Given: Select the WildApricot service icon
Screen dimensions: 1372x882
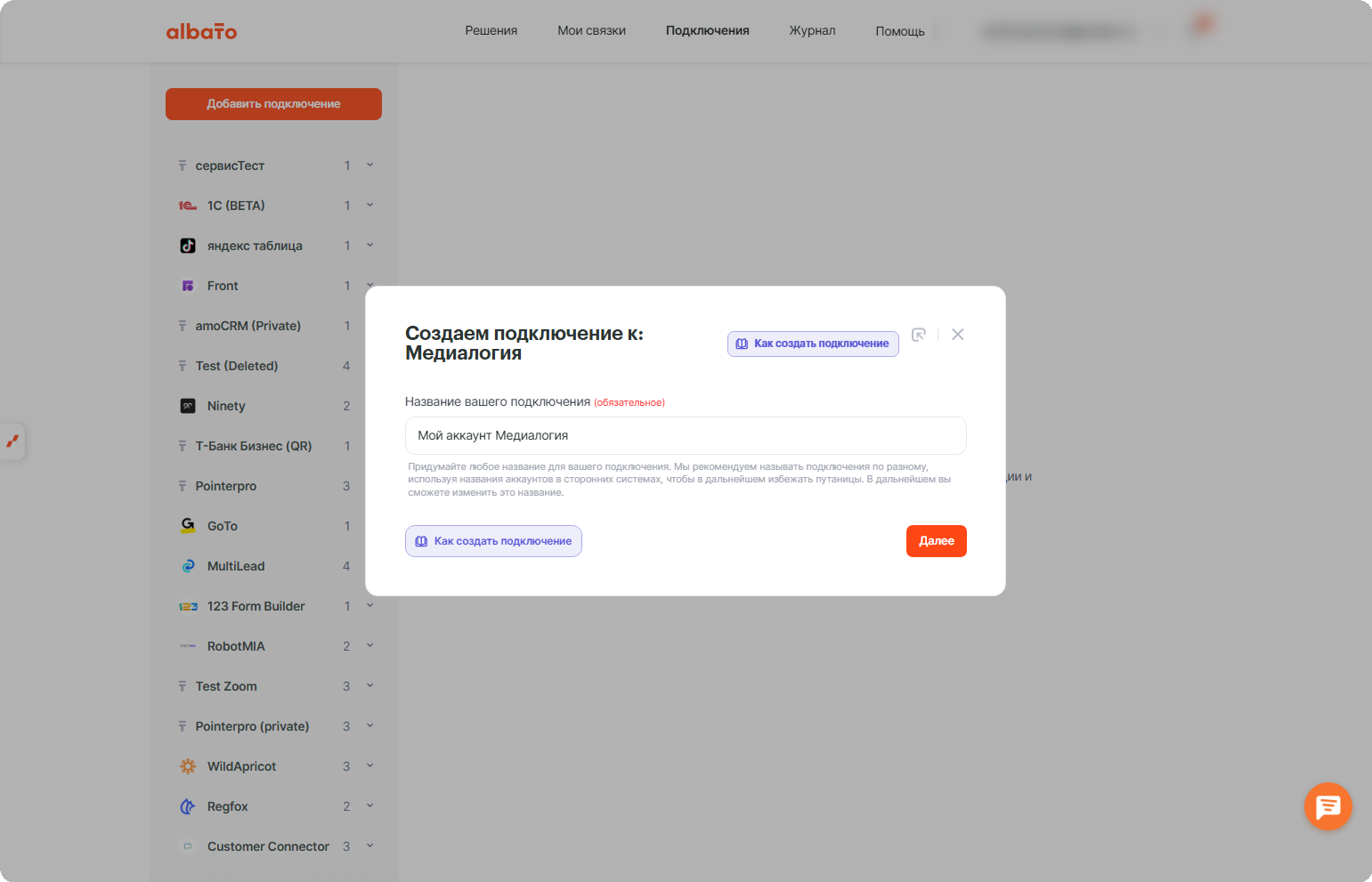Looking at the screenshot, I should pos(188,766).
